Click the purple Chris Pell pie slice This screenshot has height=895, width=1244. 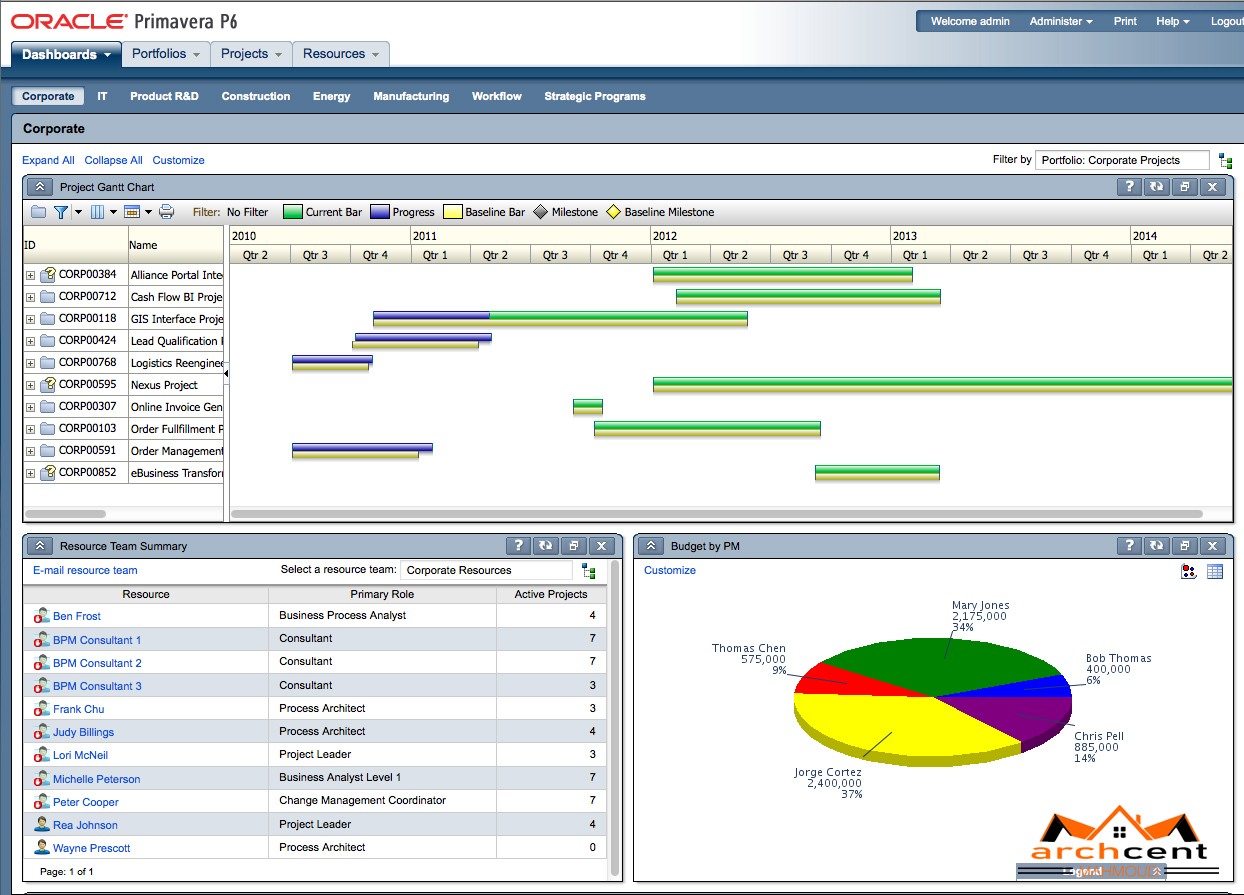[1015, 715]
